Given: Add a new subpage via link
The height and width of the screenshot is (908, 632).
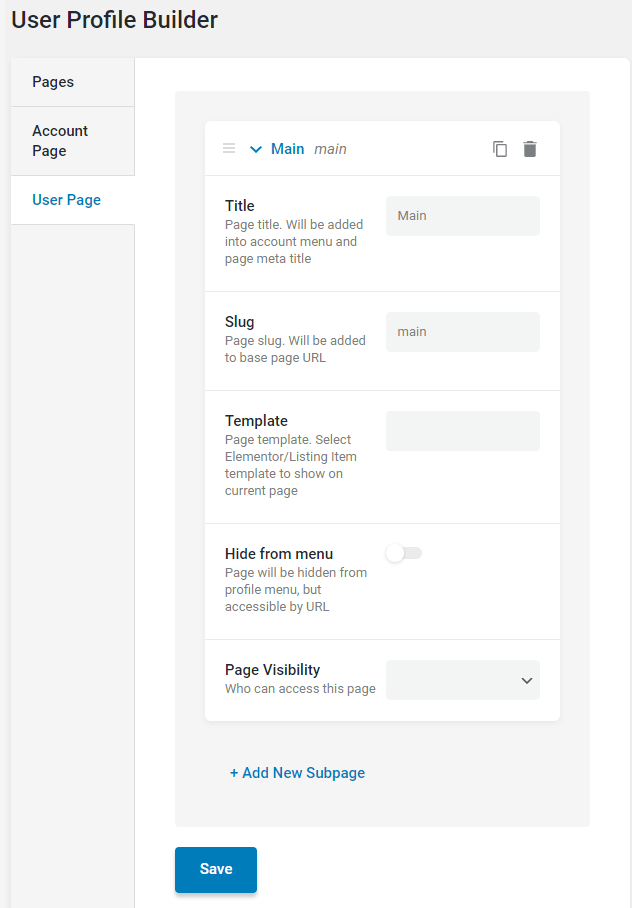Looking at the screenshot, I should [297, 772].
